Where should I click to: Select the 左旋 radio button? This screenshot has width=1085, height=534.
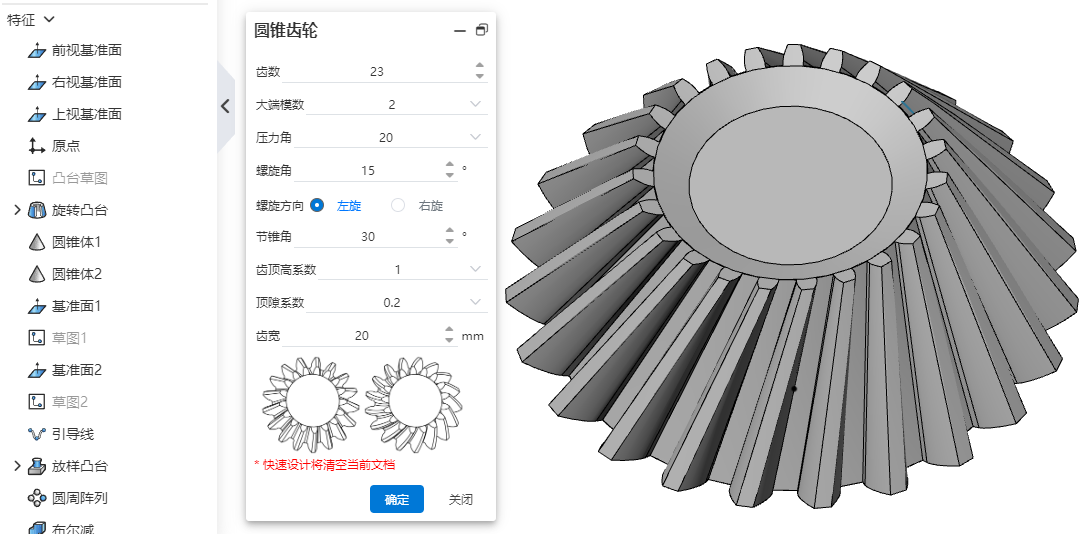coord(317,205)
